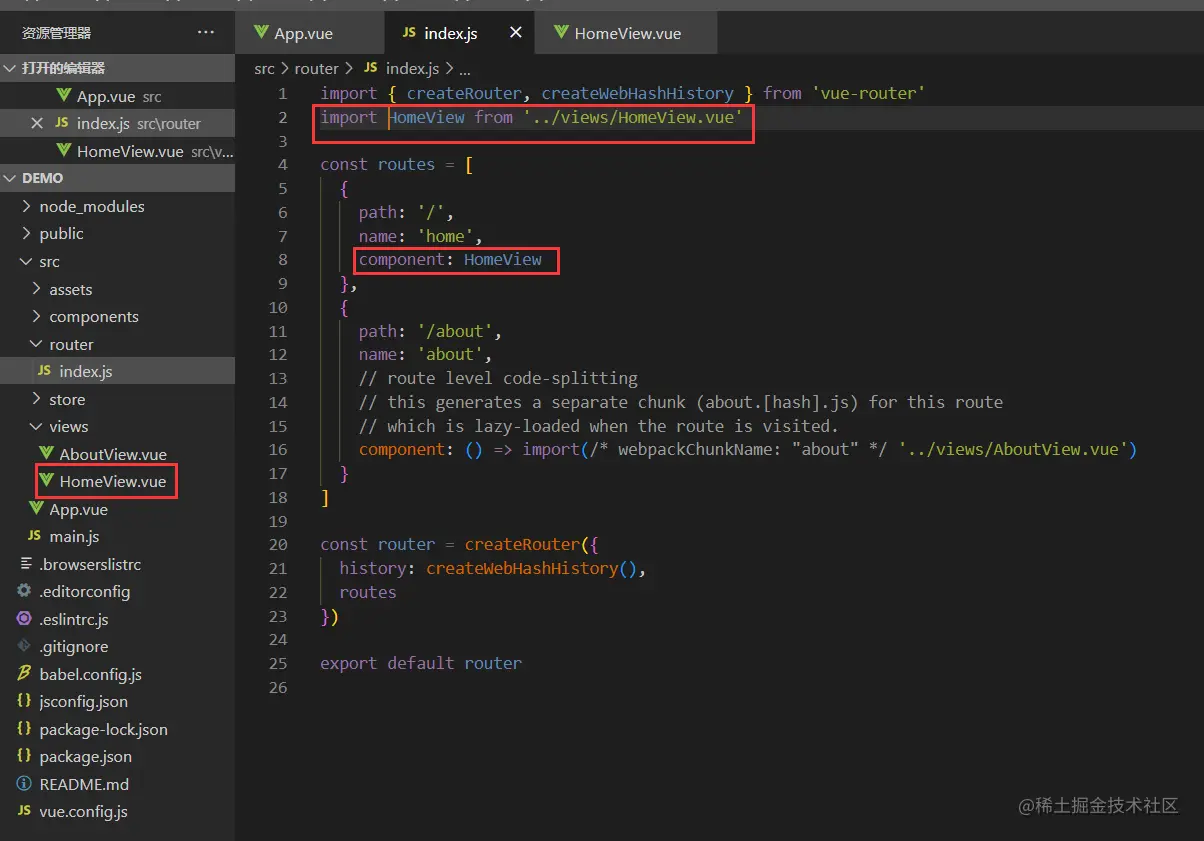1204x841 pixels.
Task: Click the '../views/AboutView.vue' string on line 16
Action: (1013, 449)
